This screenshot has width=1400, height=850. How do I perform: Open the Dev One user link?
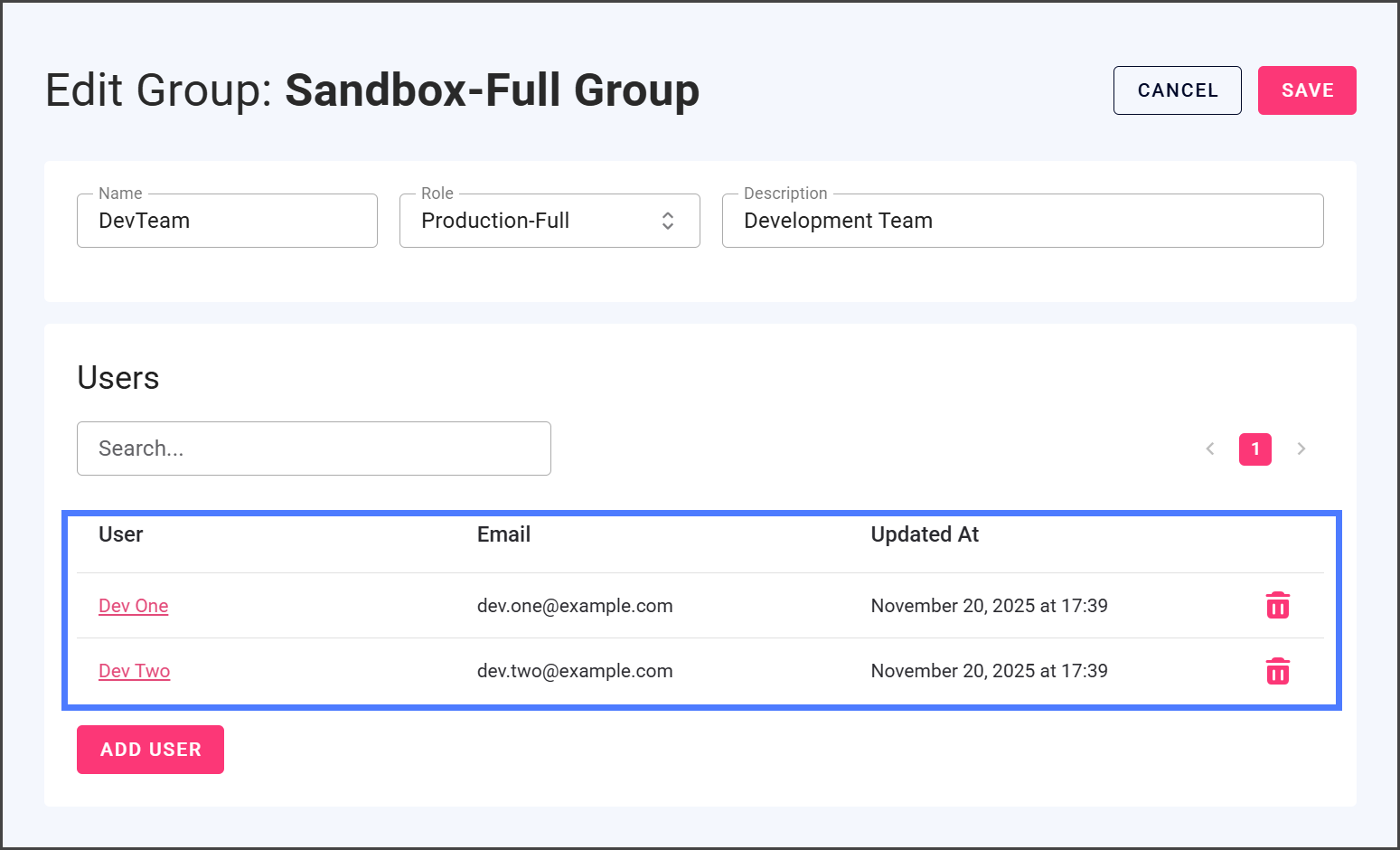[134, 606]
